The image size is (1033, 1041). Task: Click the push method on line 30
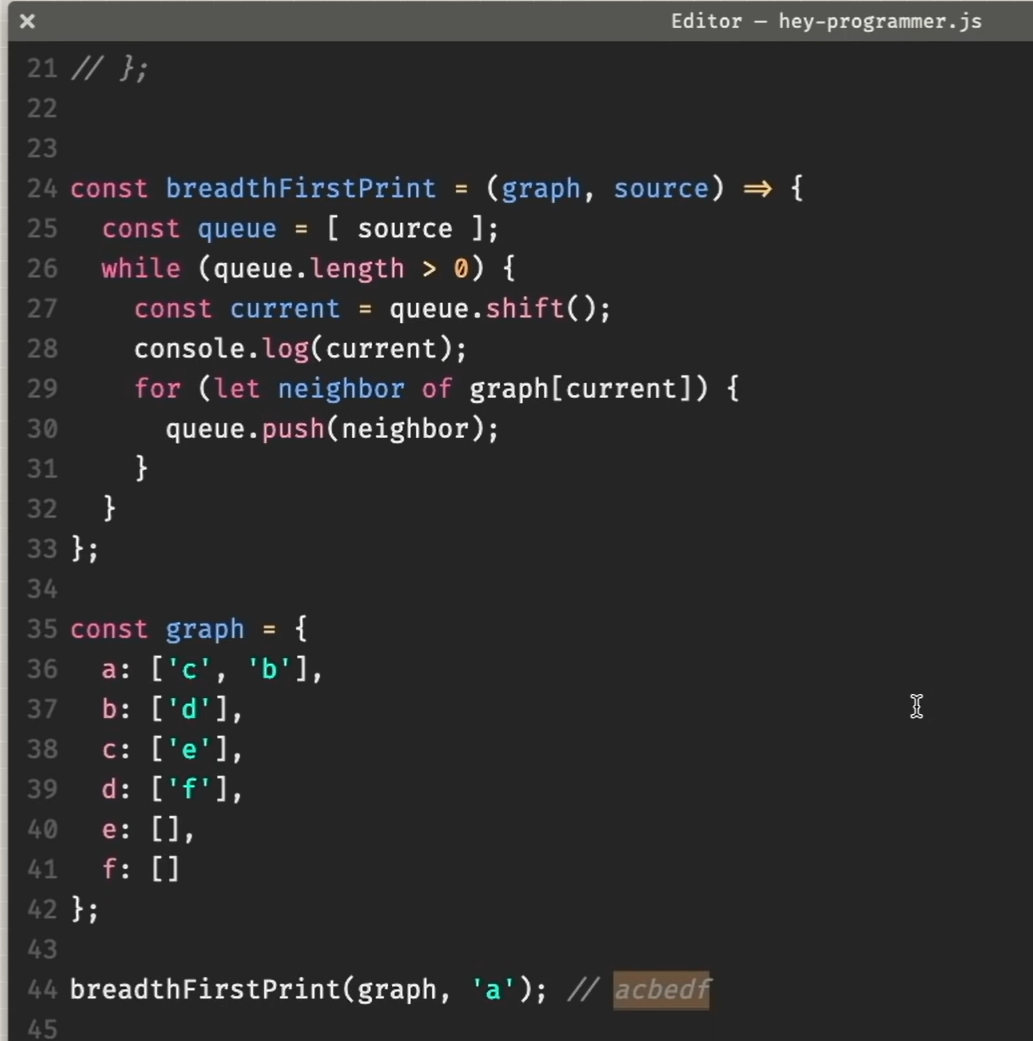click(286, 429)
